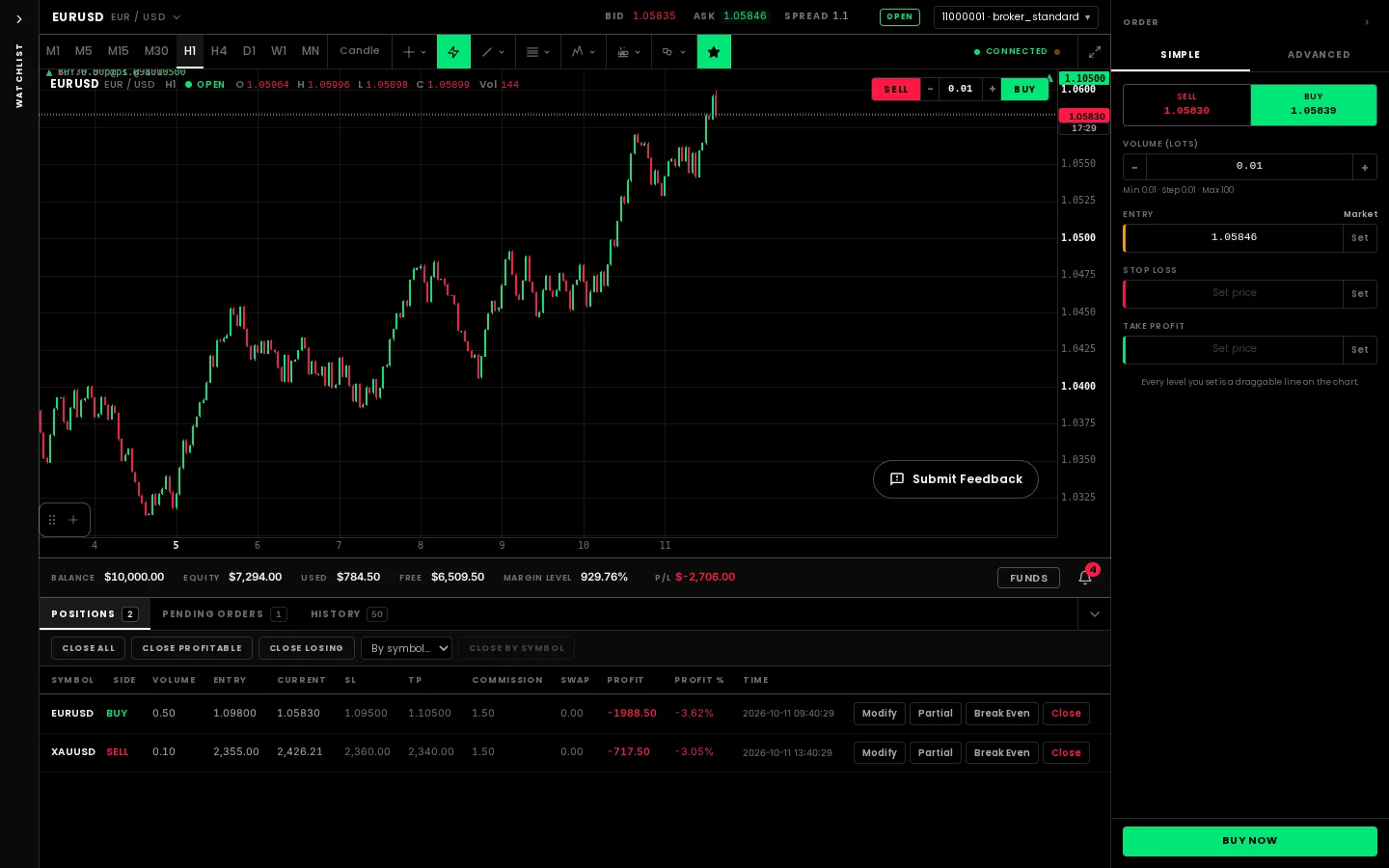Increase chart quick-trade volume with plus

pyautogui.click(x=992, y=90)
